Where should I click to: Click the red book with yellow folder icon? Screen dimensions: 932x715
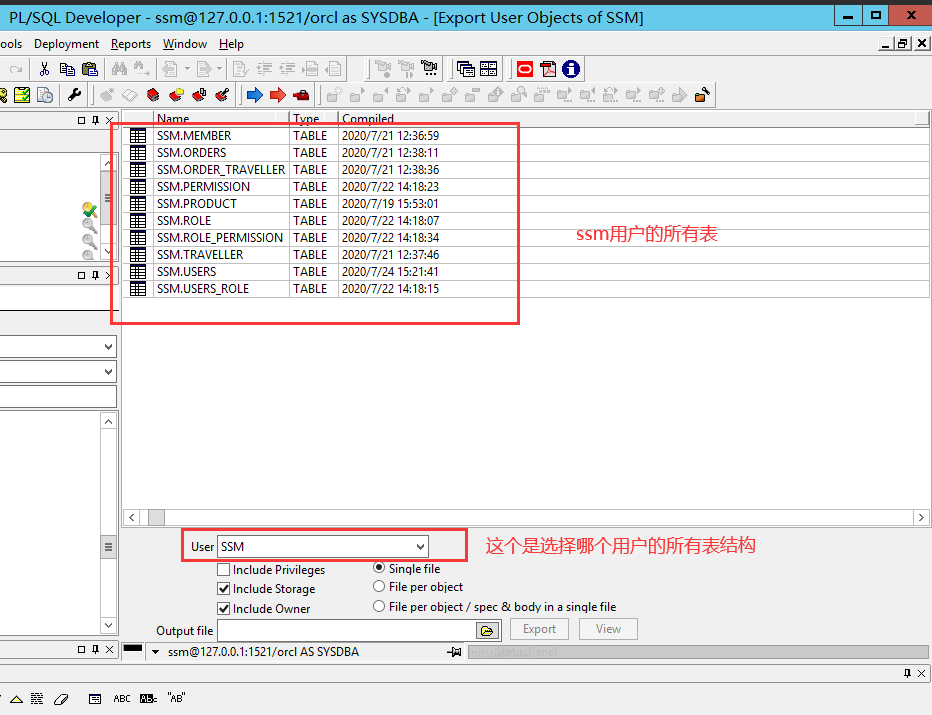(x=176, y=95)
